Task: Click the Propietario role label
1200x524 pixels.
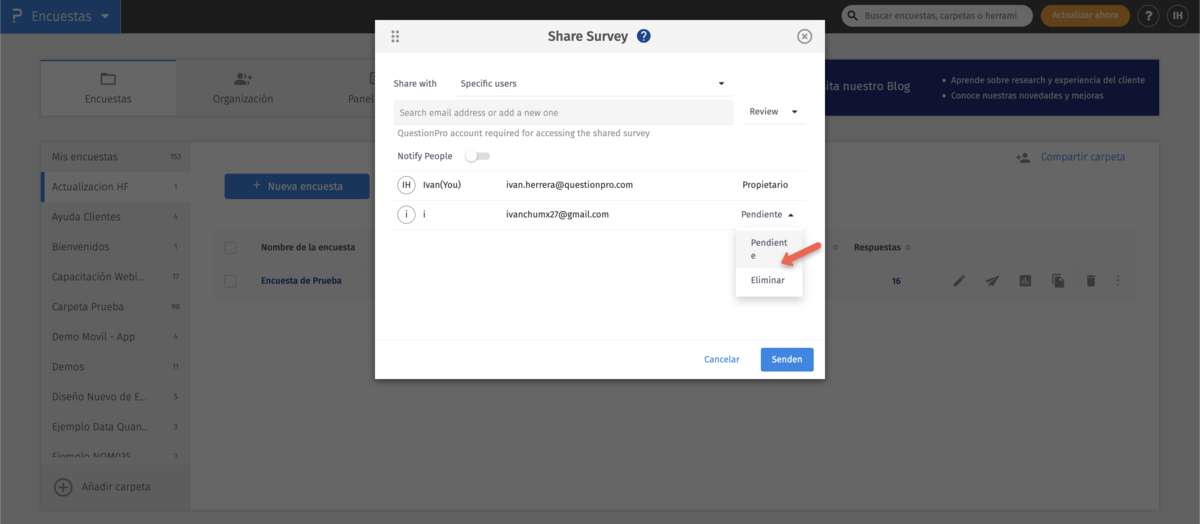Action: 765,185
